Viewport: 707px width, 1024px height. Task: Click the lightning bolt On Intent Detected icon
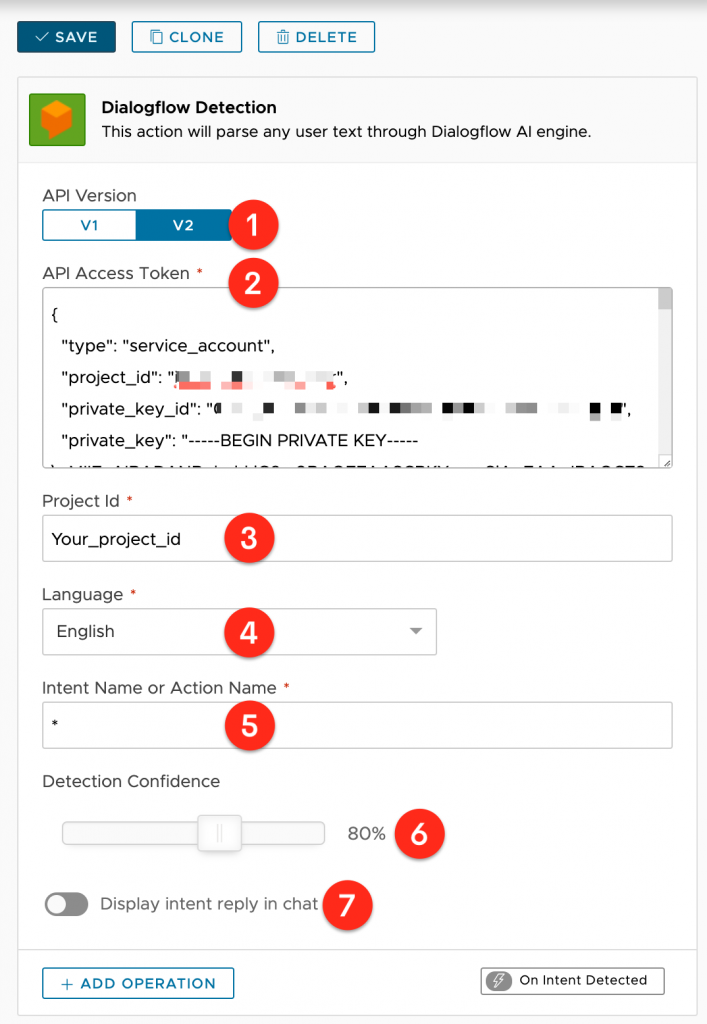coord(499,980)
